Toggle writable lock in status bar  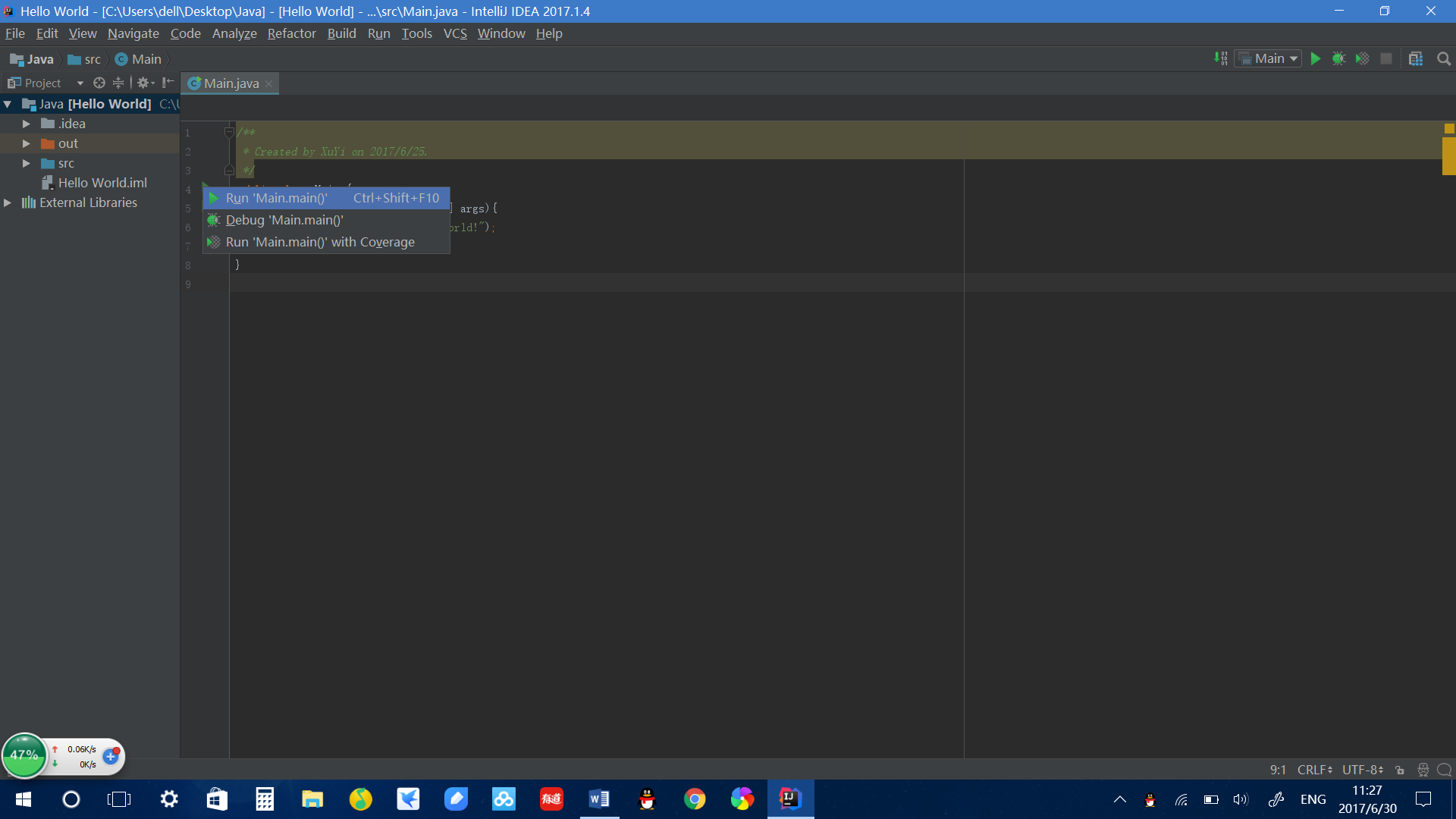click(x=1400, y=770)
